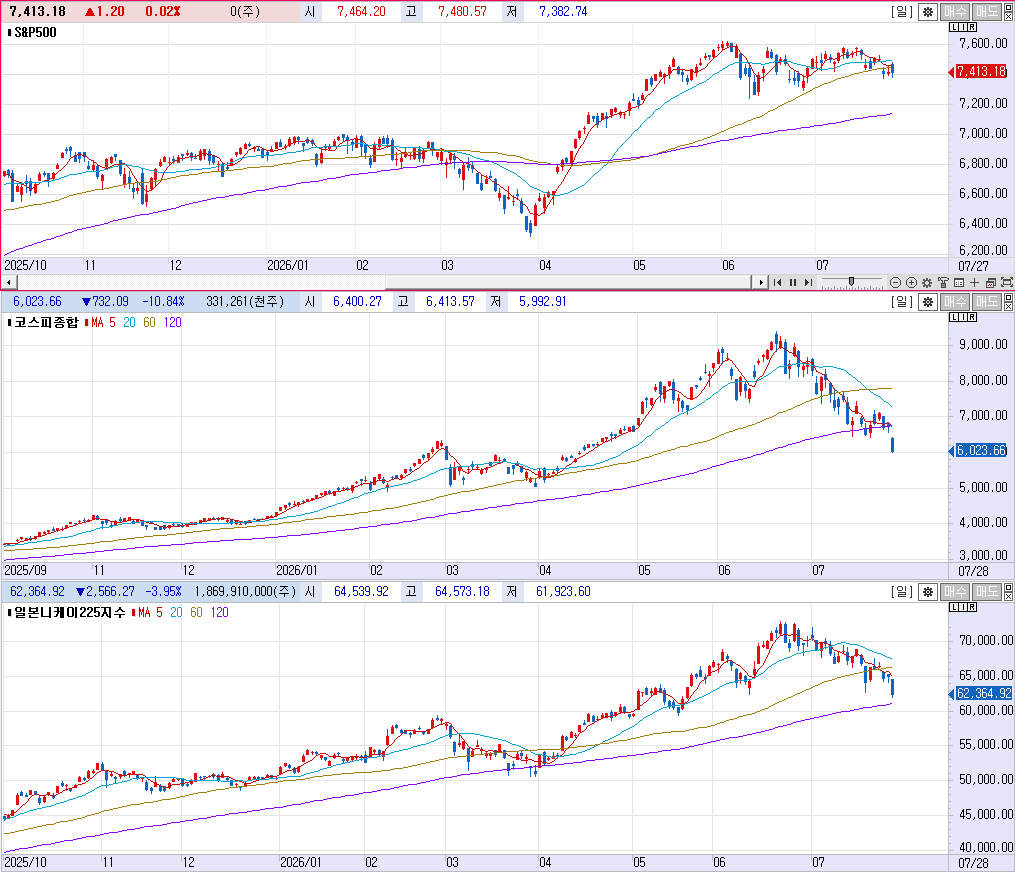Select MA 5 legend on 일본니케이225지수 chart
The height and width of the screenshot is (872, 1015).
click(x=150, y=612)
